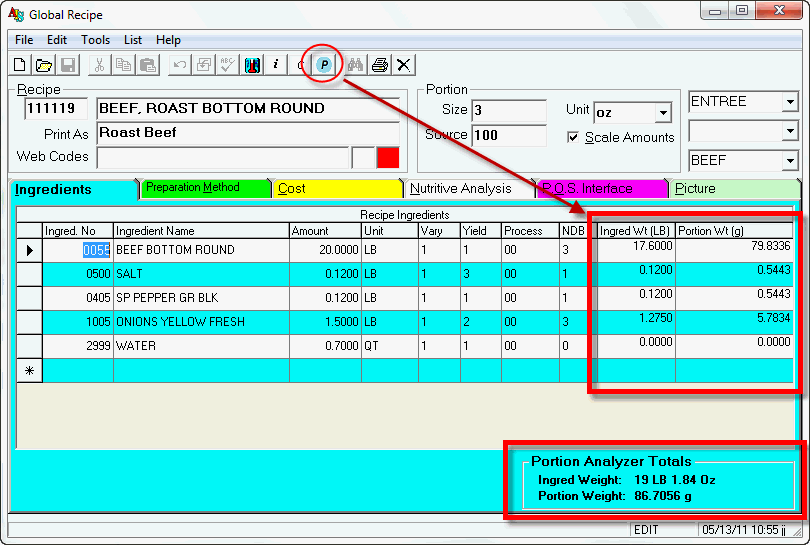The width and height of the screenshot is (810, 545).
Task: Click the Source field showing 100
Action: (x=509, y=135)
